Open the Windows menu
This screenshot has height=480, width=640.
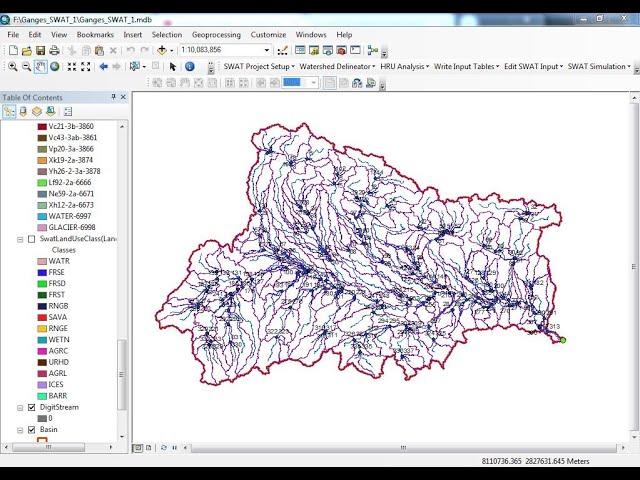[311, 35]
